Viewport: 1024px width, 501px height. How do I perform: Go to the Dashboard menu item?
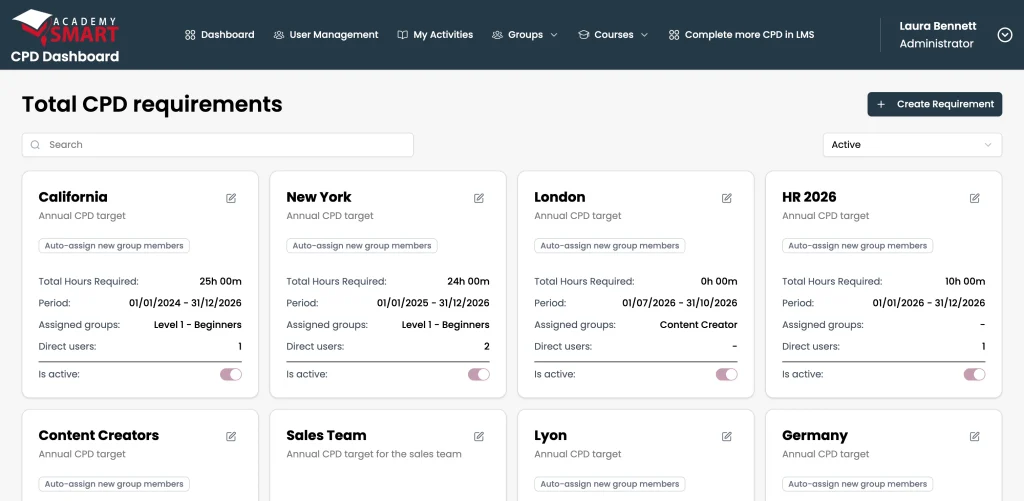(x=219, y=35)
